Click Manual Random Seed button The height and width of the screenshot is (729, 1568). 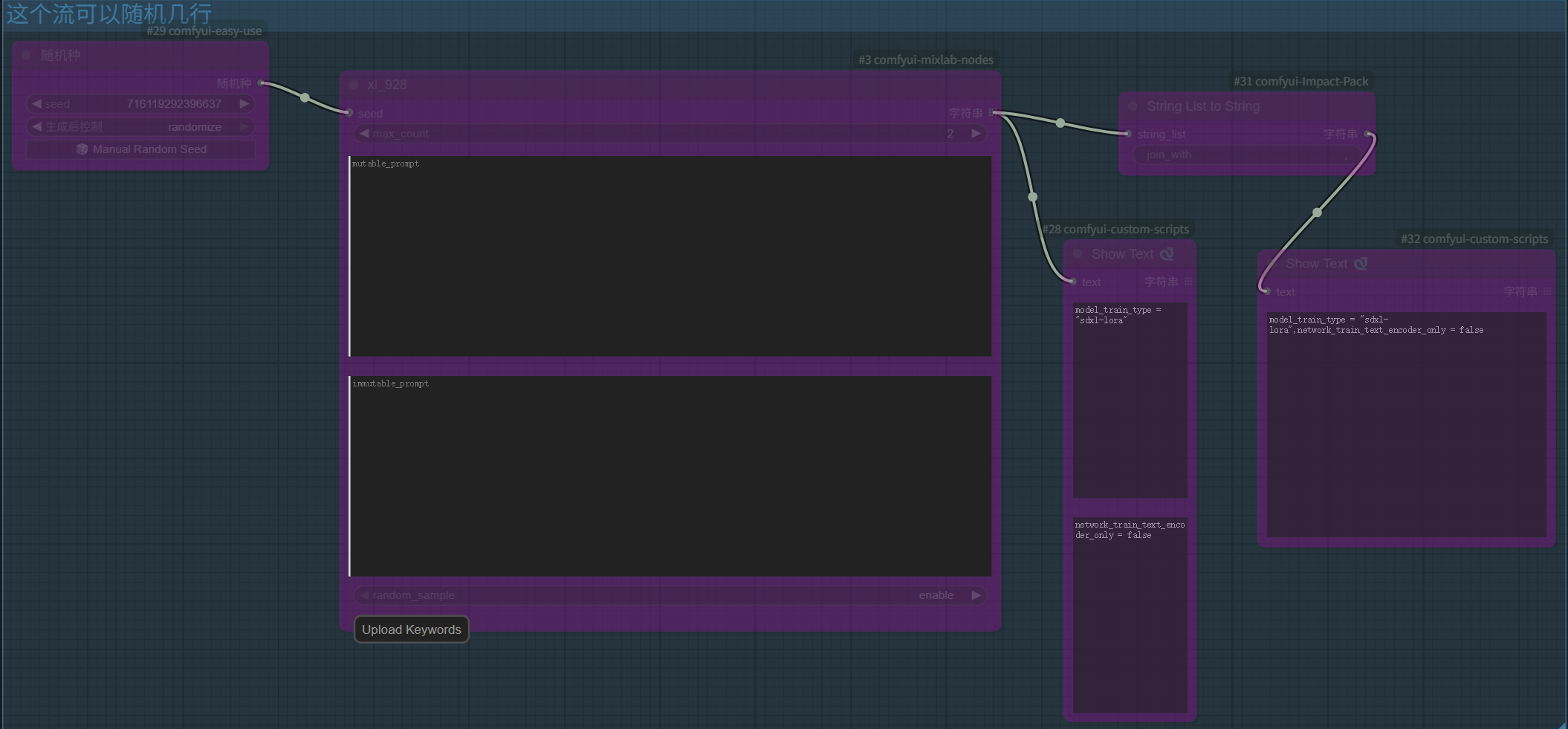click(140, 149)
